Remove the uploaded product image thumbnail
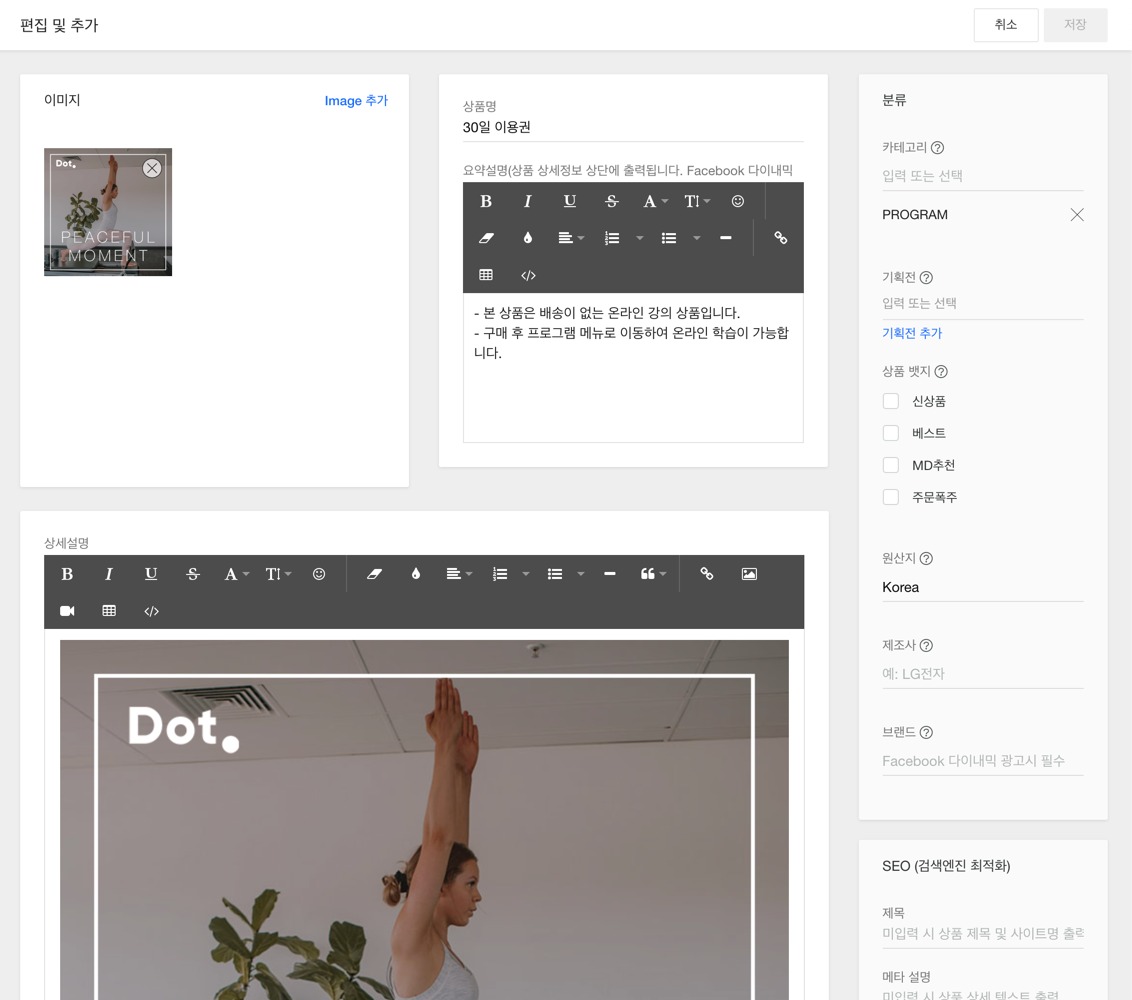This screenshot has height=1000, width=1132. pos(152,168)
